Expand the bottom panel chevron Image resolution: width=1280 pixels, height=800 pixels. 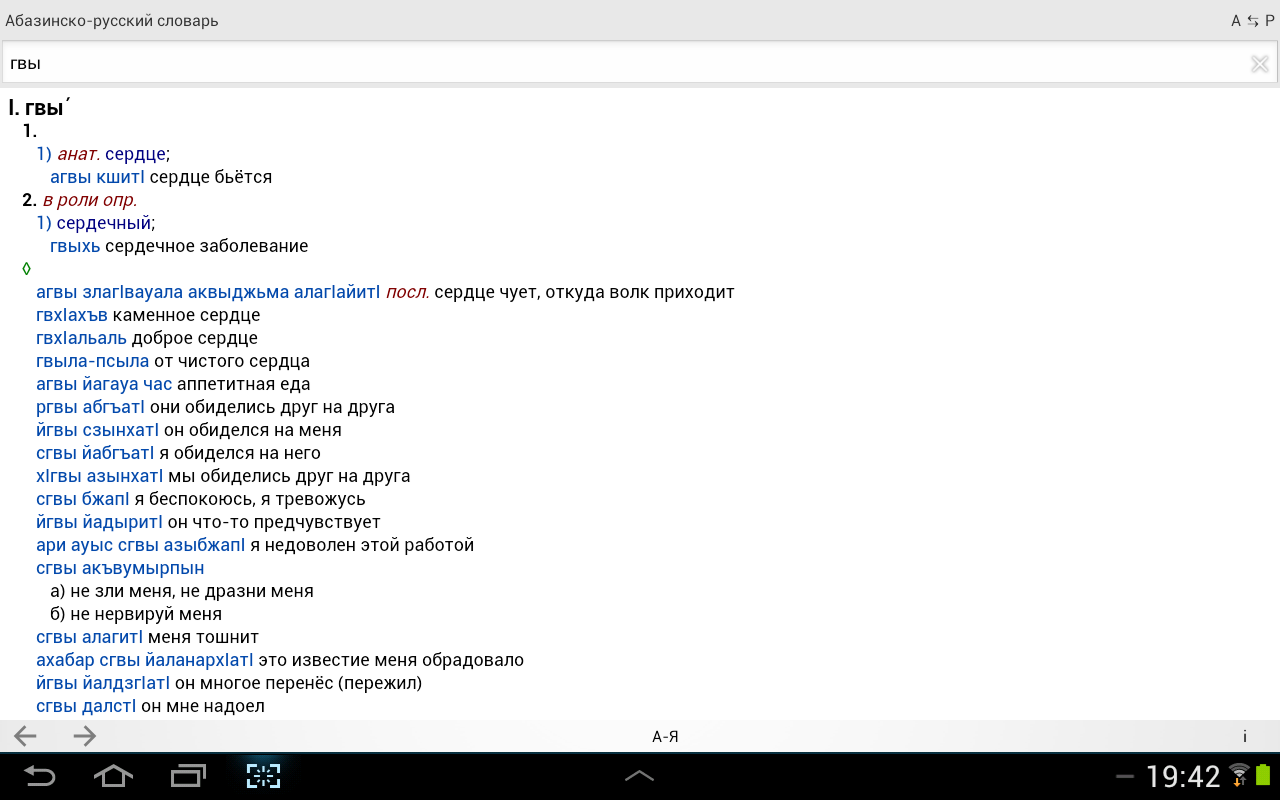(x=639, y=776)
